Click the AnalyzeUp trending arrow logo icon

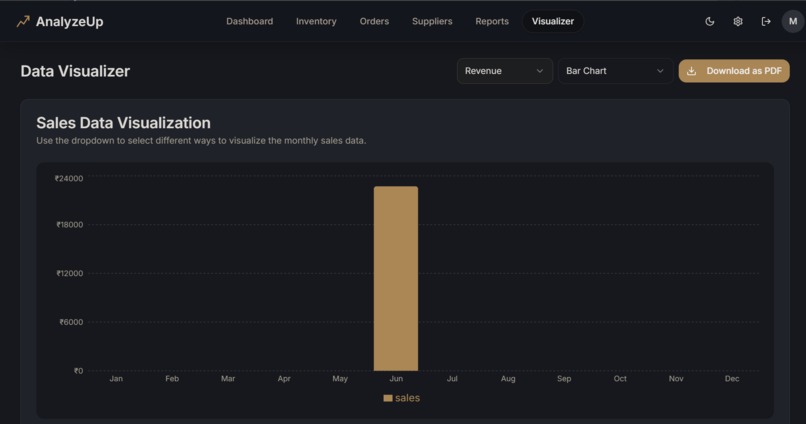tap(23, 22)
